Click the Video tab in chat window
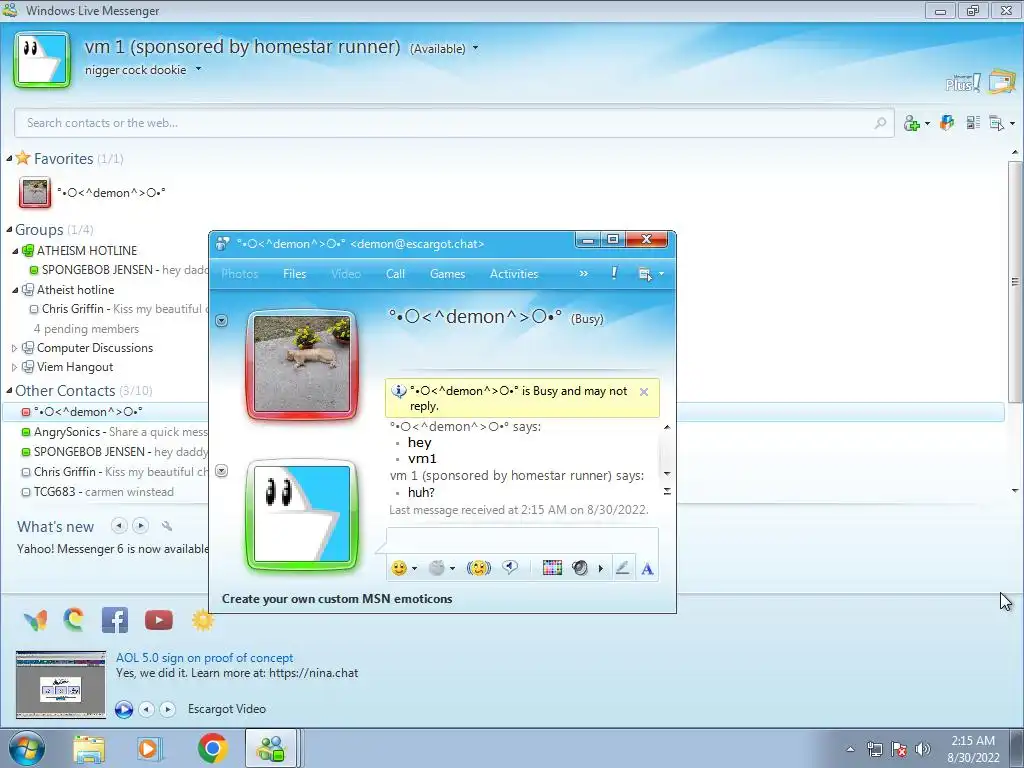The width and height of the screenshot is (1024, 768). tap(345, 274)
